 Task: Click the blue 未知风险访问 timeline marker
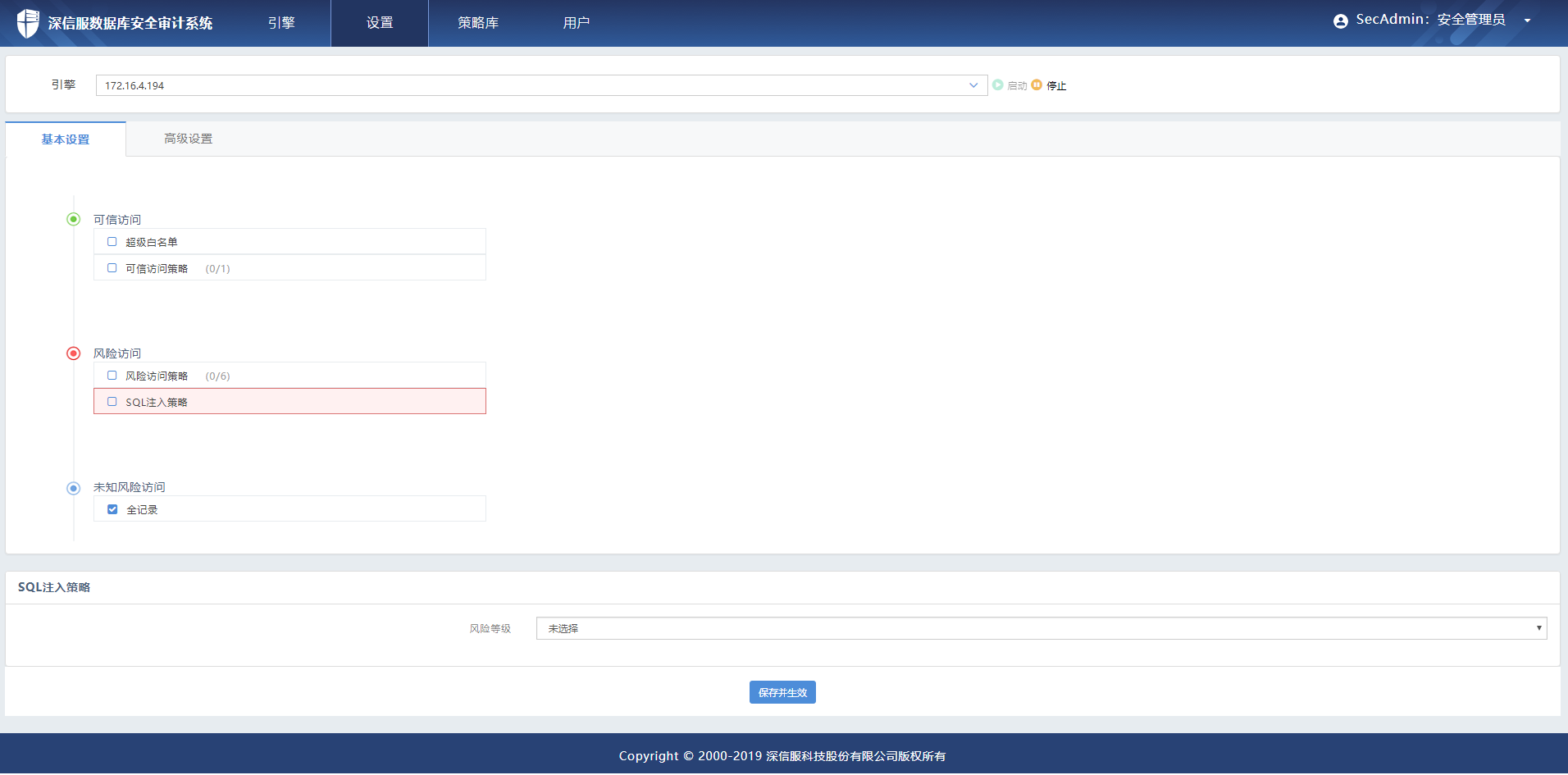(x=74, y=488)
